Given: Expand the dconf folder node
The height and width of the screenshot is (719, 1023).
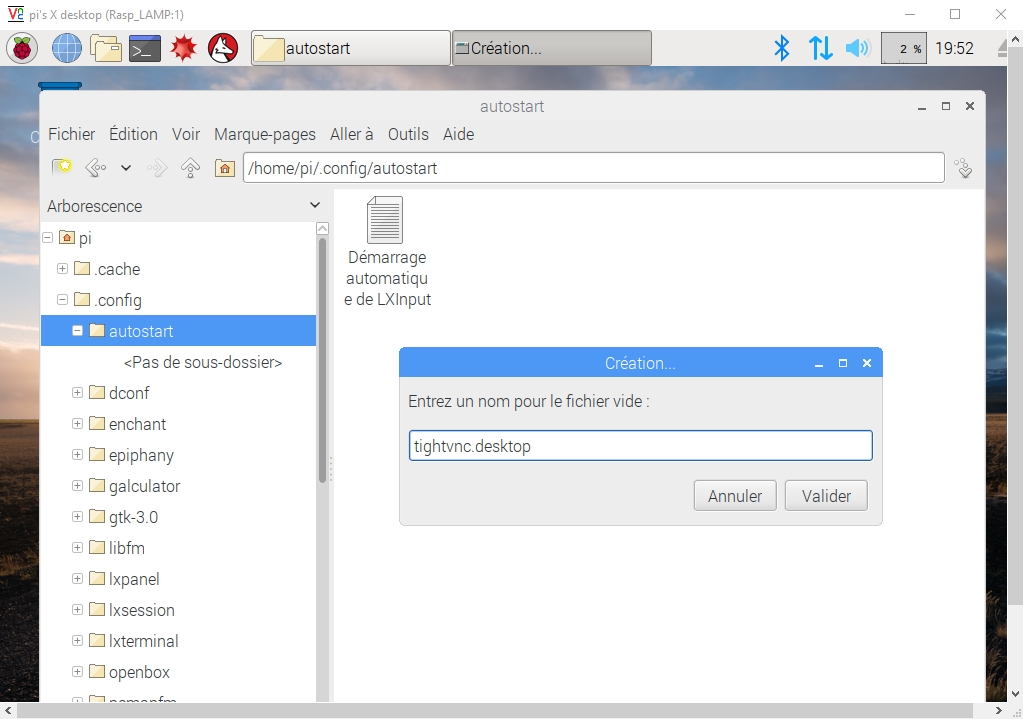Looking at the screenshot, I should (x=77, y=392).
